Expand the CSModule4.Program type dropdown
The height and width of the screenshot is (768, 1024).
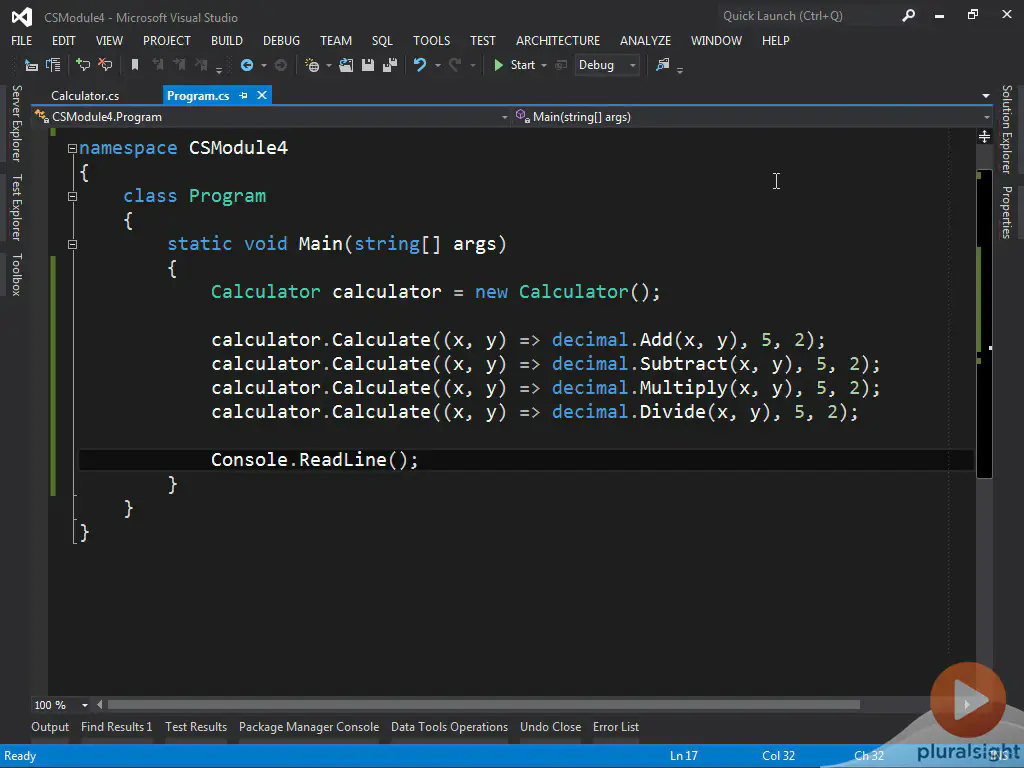504,117
